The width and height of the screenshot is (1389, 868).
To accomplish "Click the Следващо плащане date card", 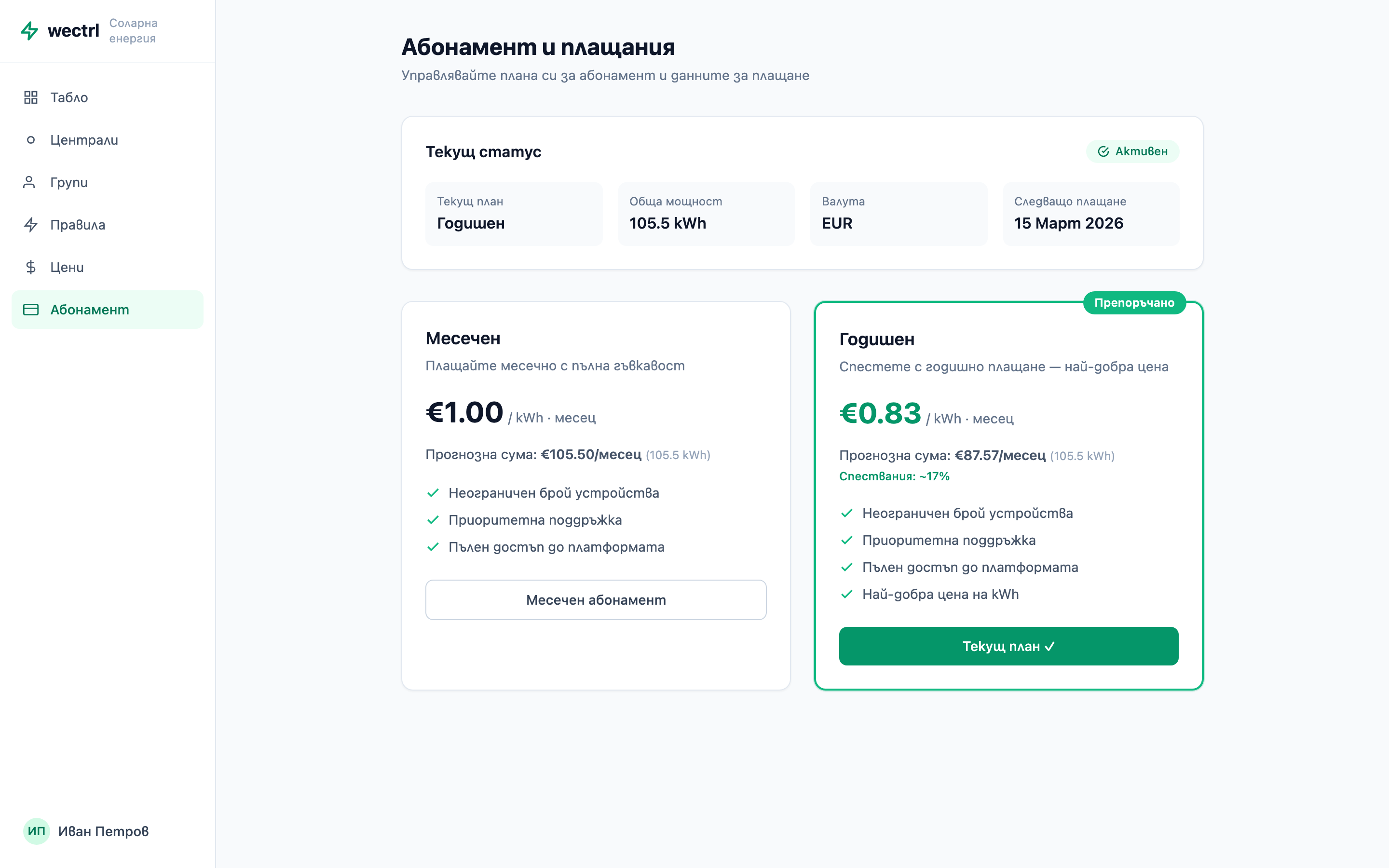I will [x=1090, y=214].
